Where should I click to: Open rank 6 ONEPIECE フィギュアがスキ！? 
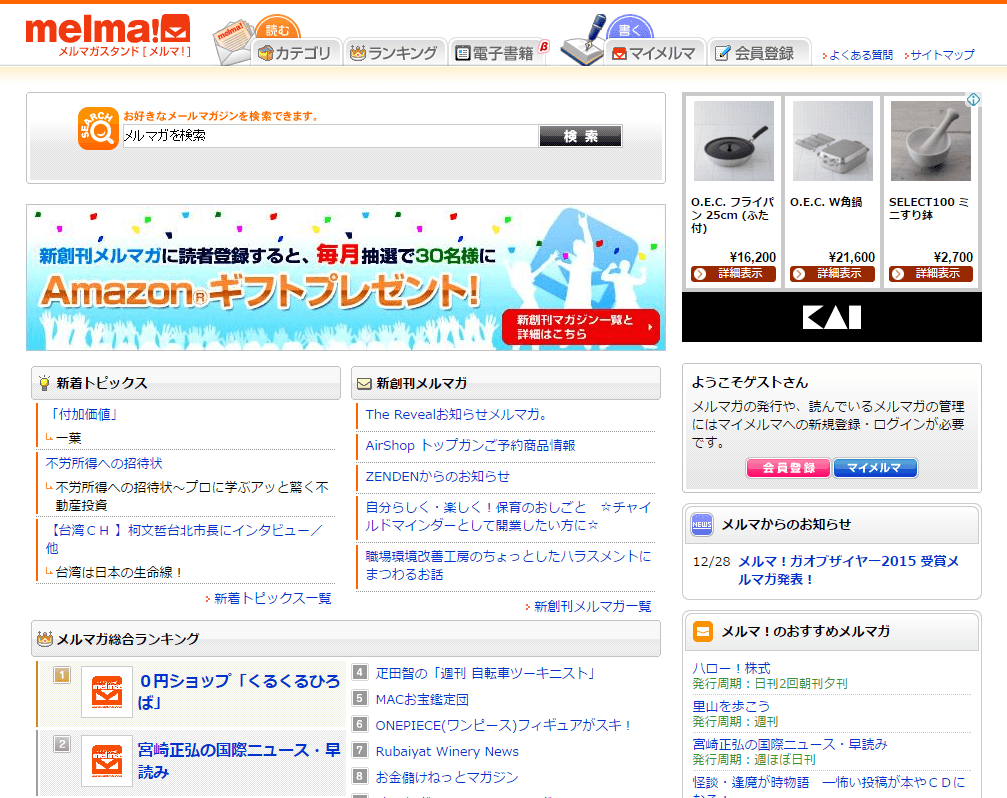pos(504,725)
